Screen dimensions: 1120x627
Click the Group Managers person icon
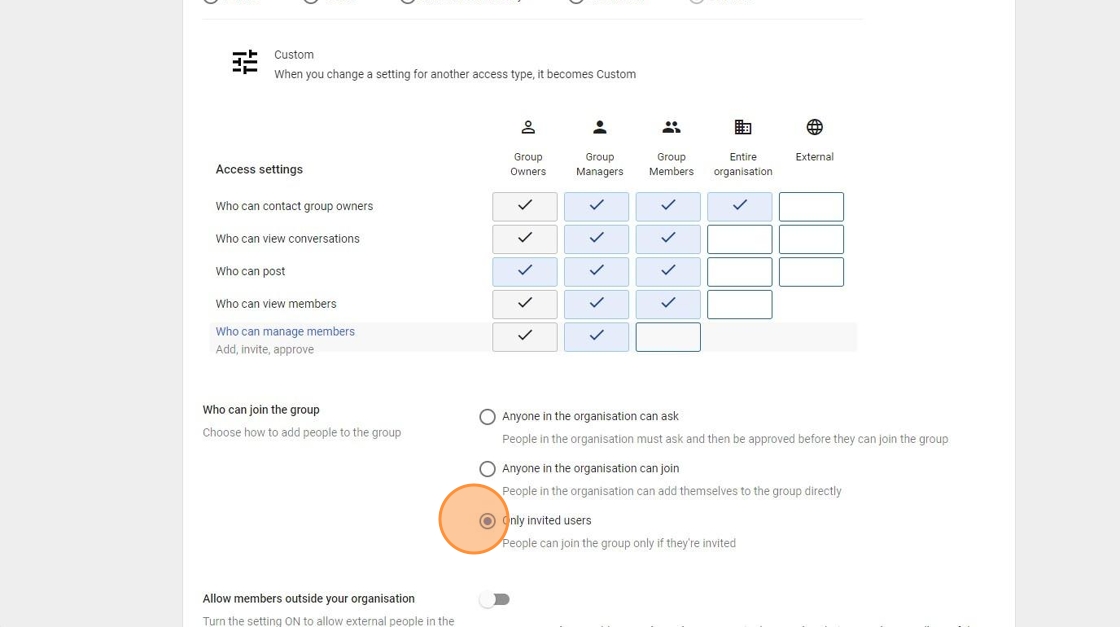[x=600, y=127]
